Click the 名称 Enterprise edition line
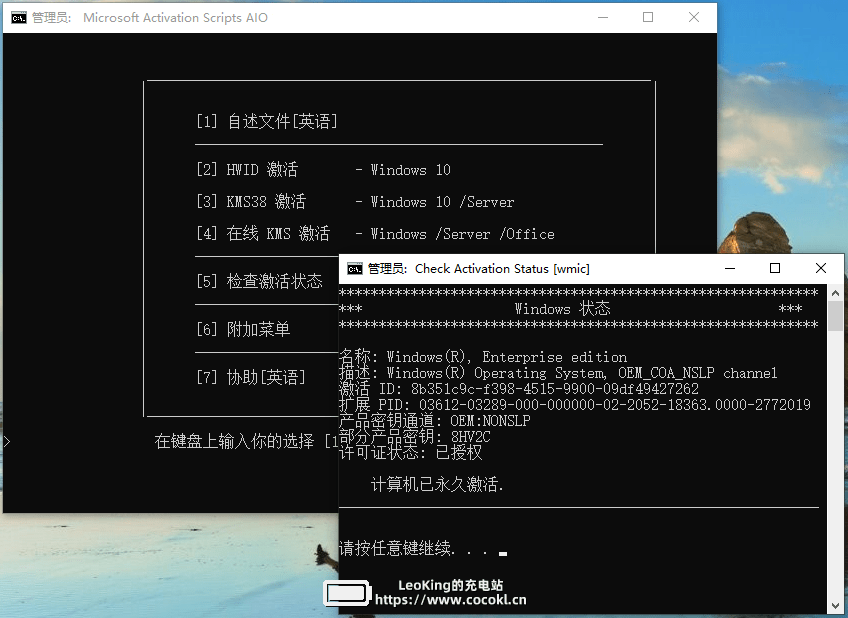This screenshot has width=848, height=618. point(482,357)
